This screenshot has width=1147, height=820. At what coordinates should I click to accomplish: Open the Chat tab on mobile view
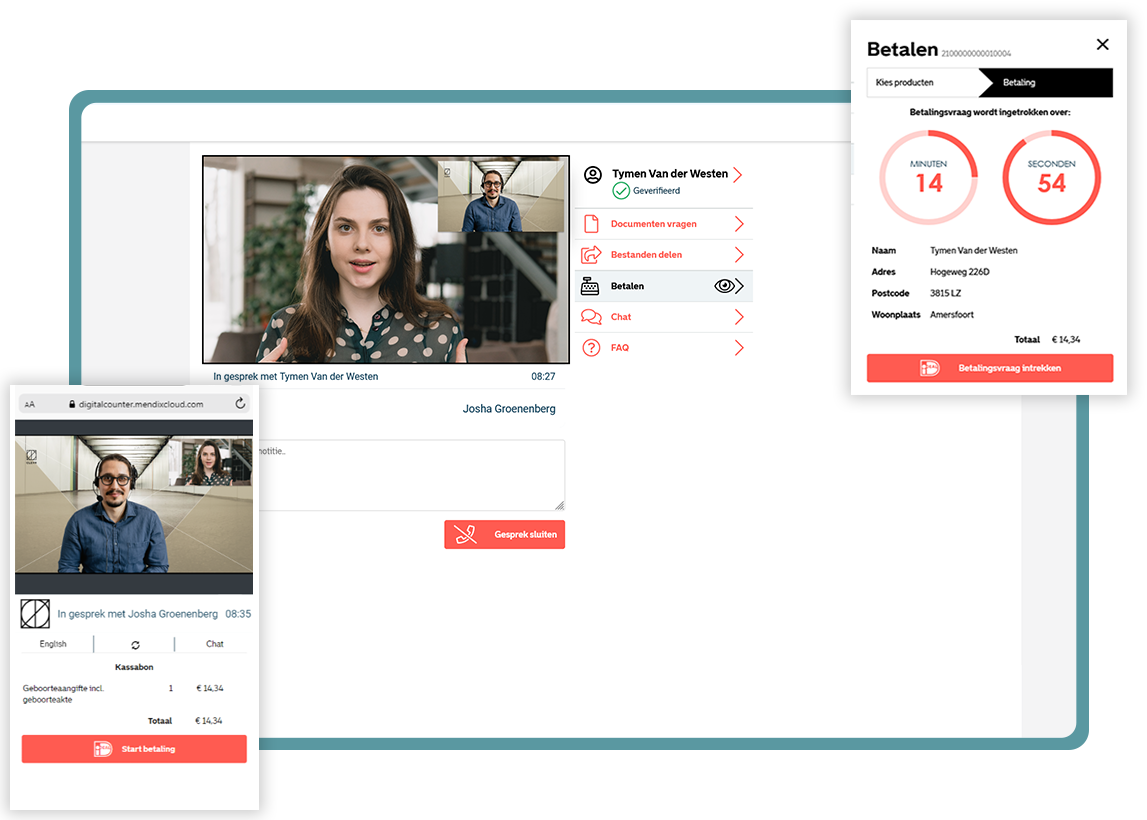click(215, 644)
